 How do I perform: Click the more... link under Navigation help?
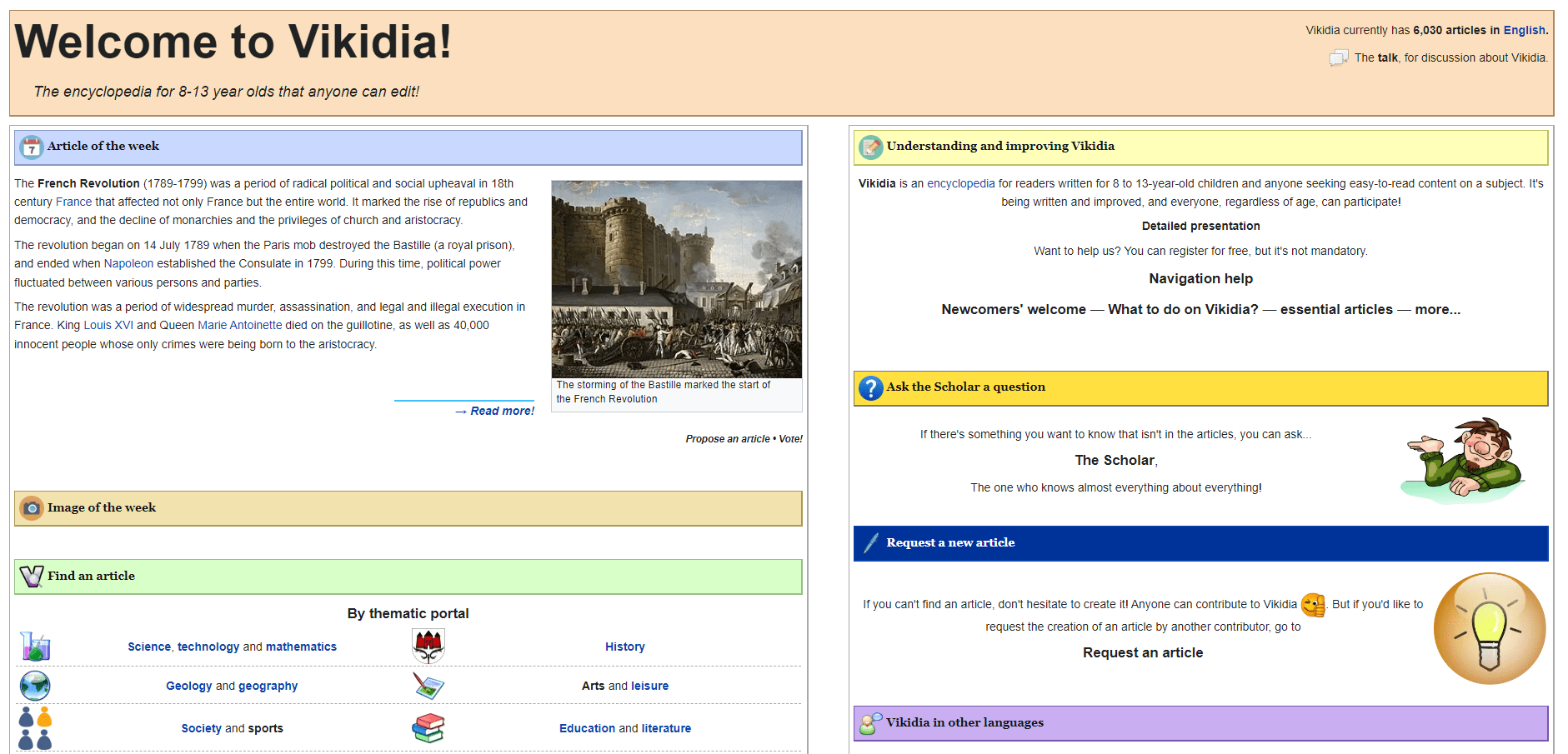click(x=1438, y=309)
